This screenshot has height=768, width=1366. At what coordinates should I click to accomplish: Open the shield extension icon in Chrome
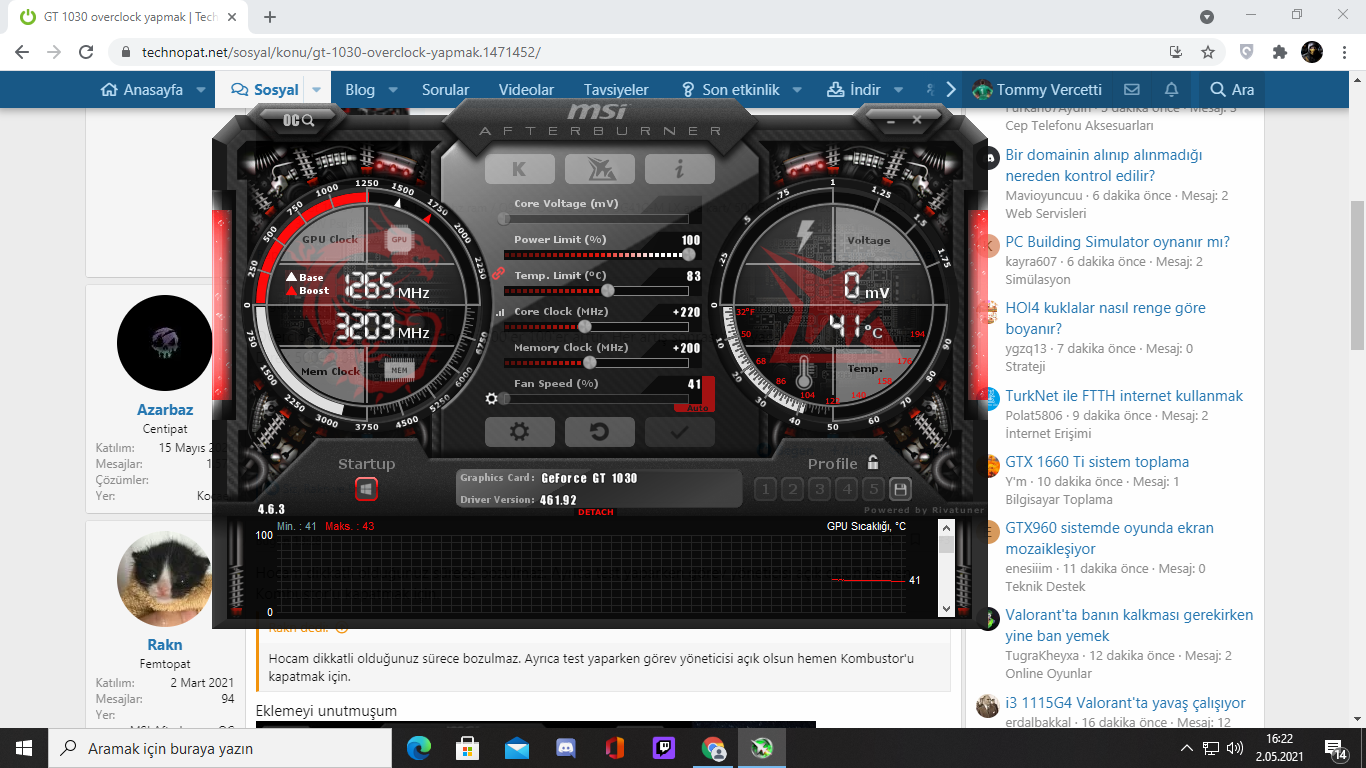(1247, 52)
